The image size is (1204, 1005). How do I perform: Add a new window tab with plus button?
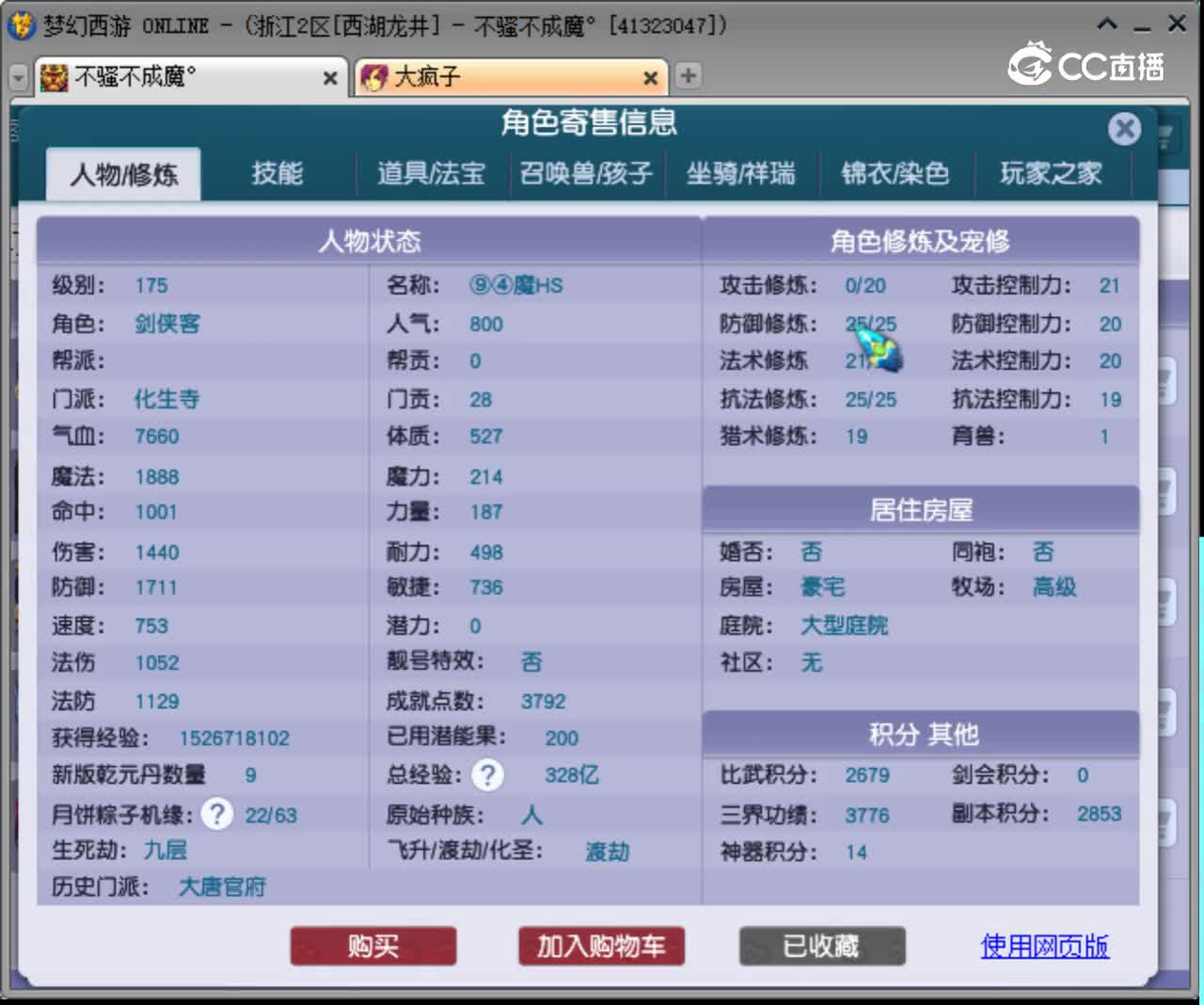pyautogui.click(x=689, y=76)
